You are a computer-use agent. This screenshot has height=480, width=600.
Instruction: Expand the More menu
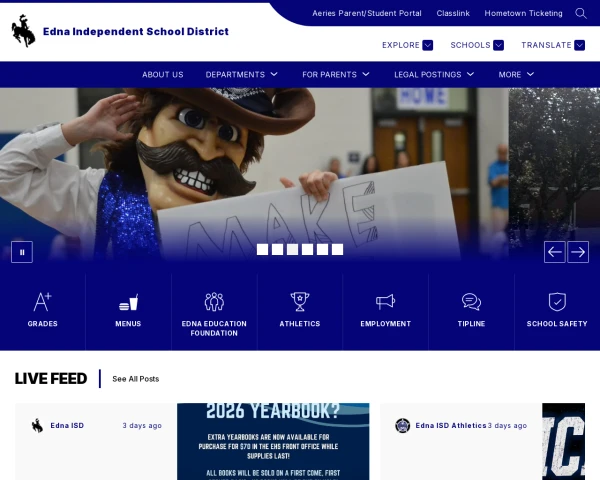(x=516, y=75)
